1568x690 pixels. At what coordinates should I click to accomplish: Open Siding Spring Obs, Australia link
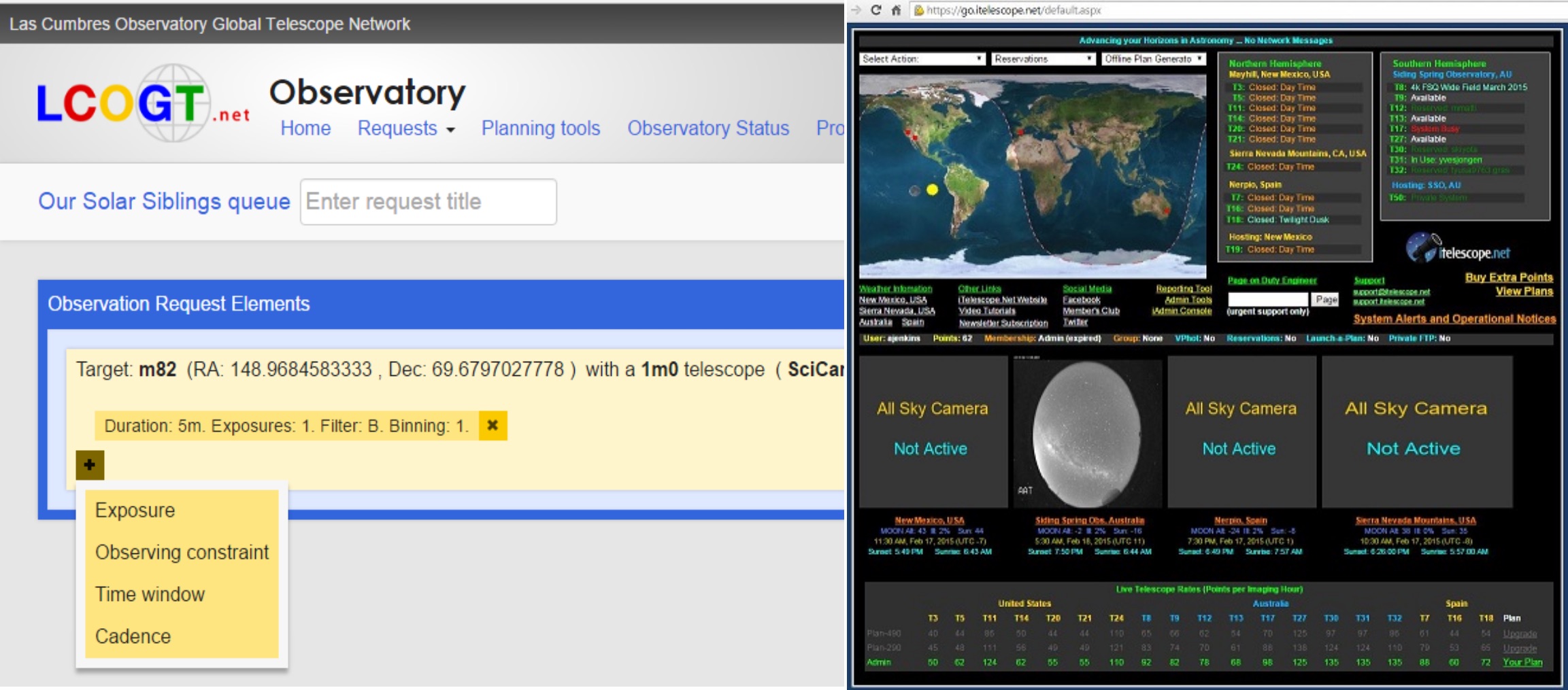[x=1090, y=521]
